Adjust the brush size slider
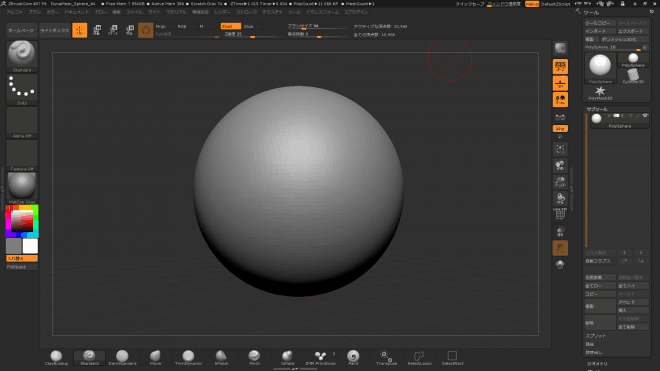This screenshot has height=371, width=660. (x=318, y=26)
